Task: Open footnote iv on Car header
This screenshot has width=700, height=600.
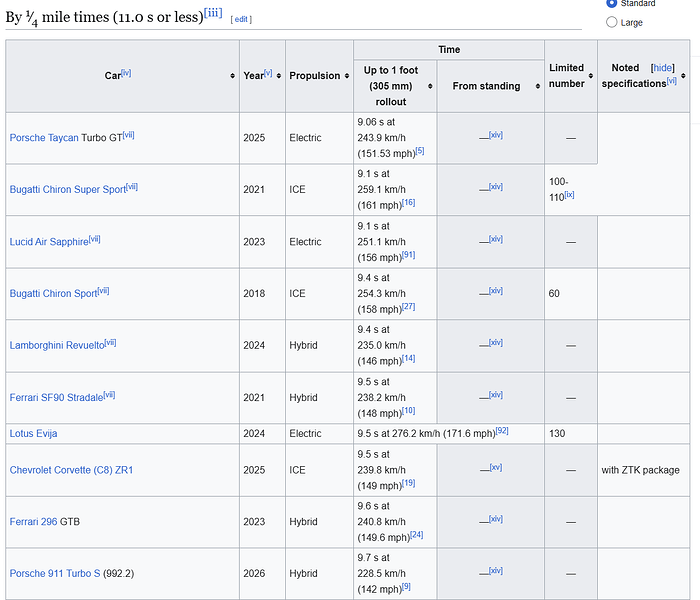Action: click(x=126, y=73)
